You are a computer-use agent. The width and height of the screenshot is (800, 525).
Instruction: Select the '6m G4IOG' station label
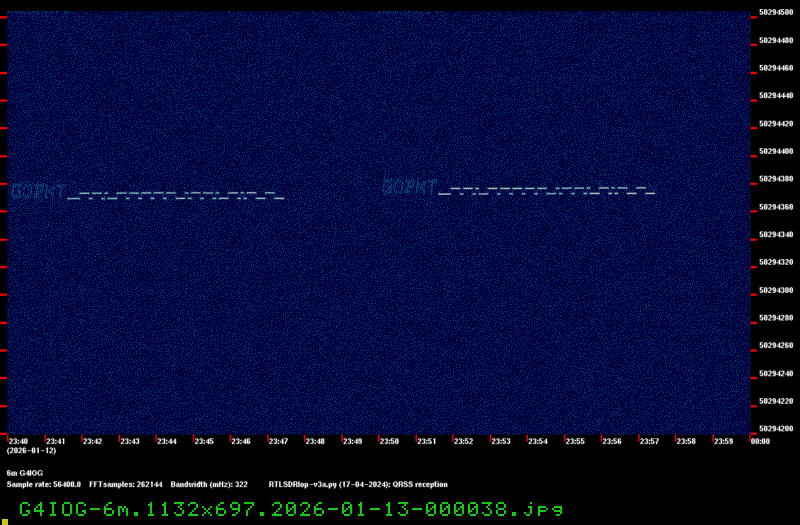pyautogui.click(x=24, y=473)
